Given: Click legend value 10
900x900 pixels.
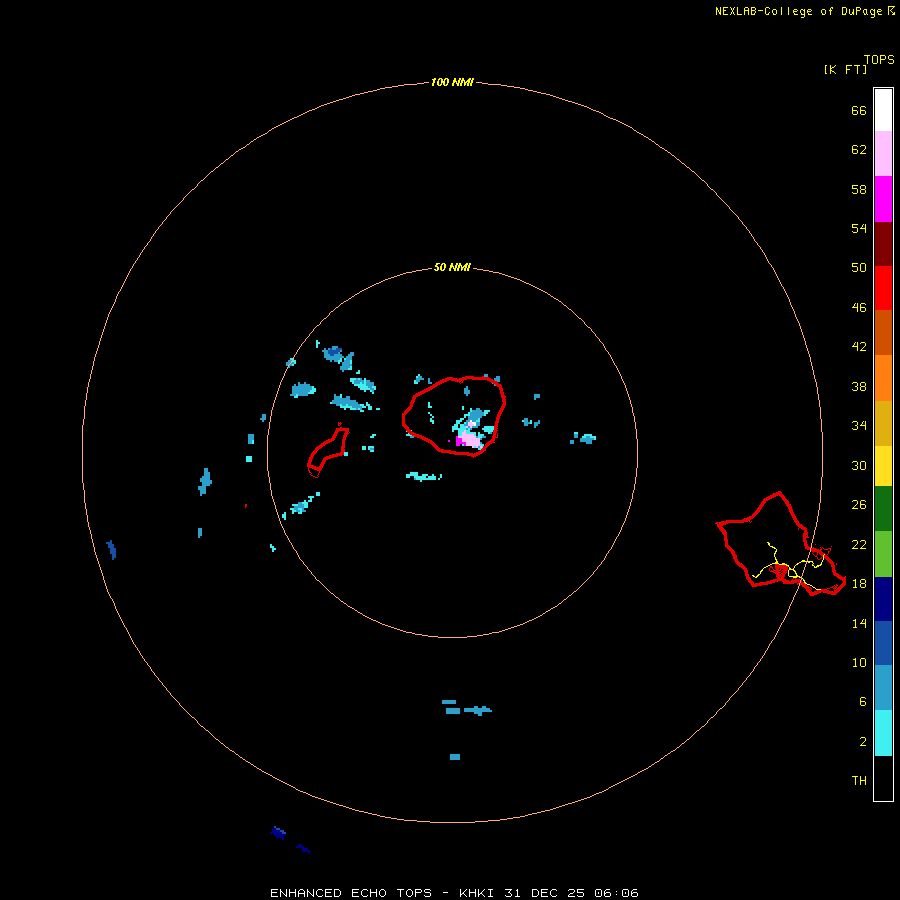Looking at the screenshot, I should coord(859,663).
